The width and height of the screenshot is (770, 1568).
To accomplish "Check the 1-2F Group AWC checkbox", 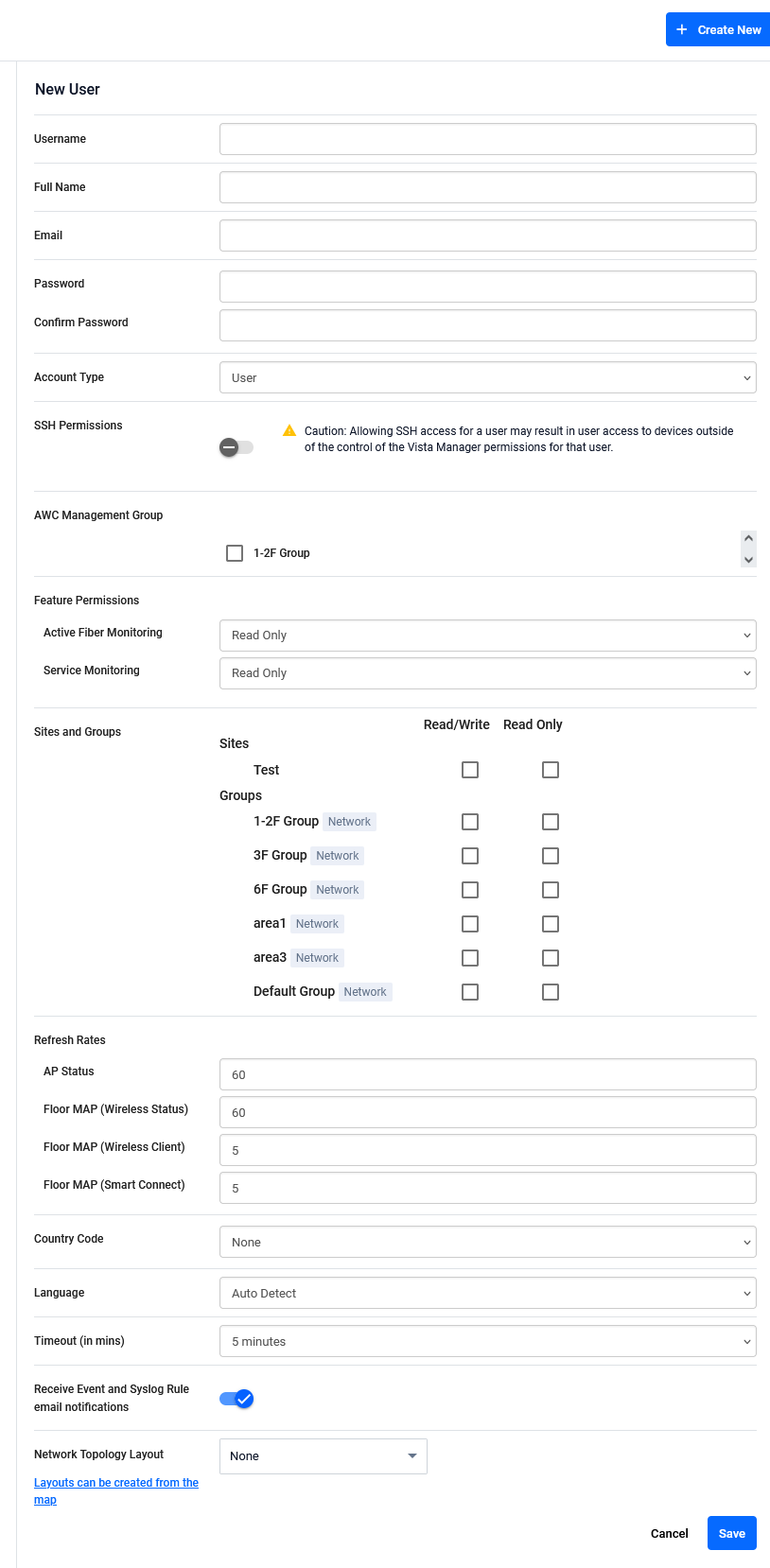I will click(x=235, y=553).
